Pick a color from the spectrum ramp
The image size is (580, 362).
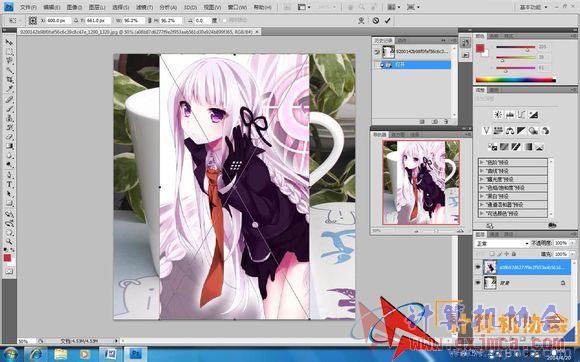[516, 80]
